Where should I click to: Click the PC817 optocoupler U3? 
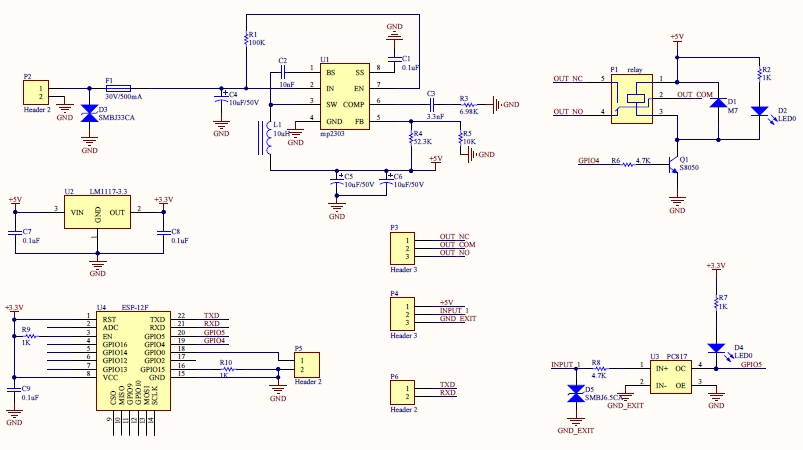pyautogui.click(x=671, y=375)
